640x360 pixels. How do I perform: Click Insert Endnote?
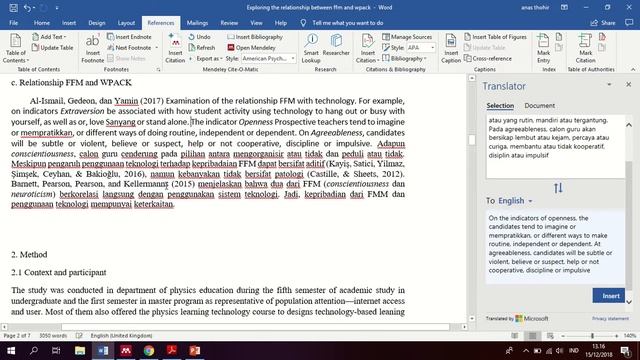coord(129,37)
